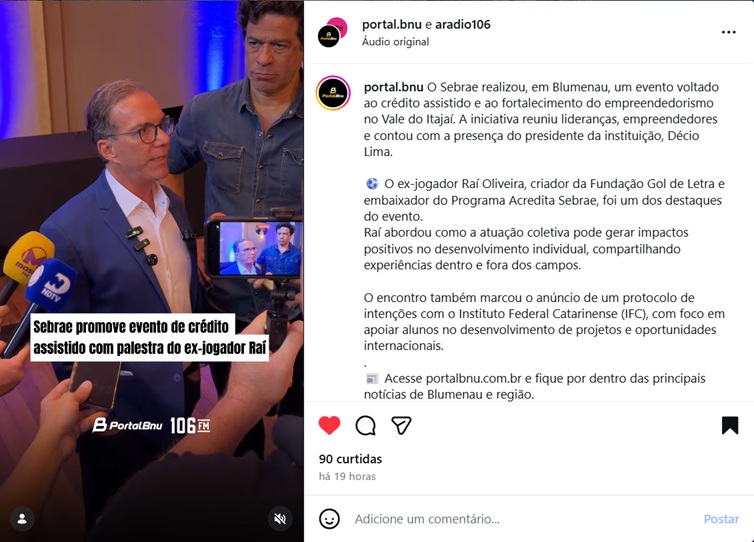Click the globe emoji in the caption
Image resolution: width=754 pixels, height=542 pixels.
click(x=372, y=184)
